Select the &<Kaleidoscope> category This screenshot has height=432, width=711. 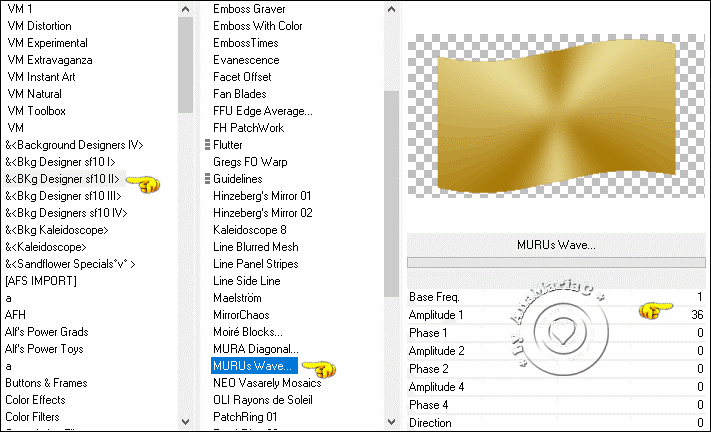coord(46,247)
